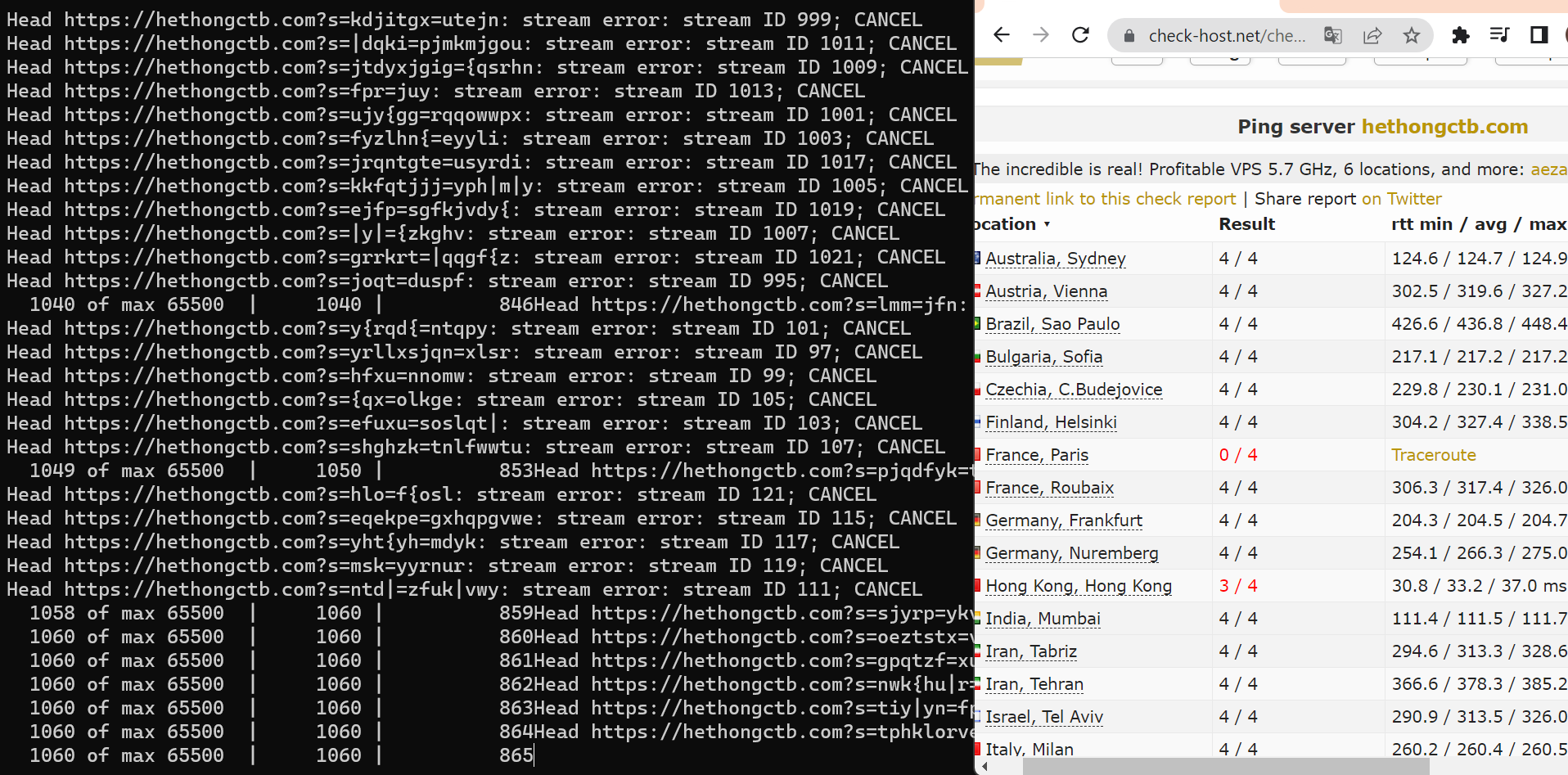
Task: Click the media playlist icon in the toolbar
Action: click(x=1499, y=35)
